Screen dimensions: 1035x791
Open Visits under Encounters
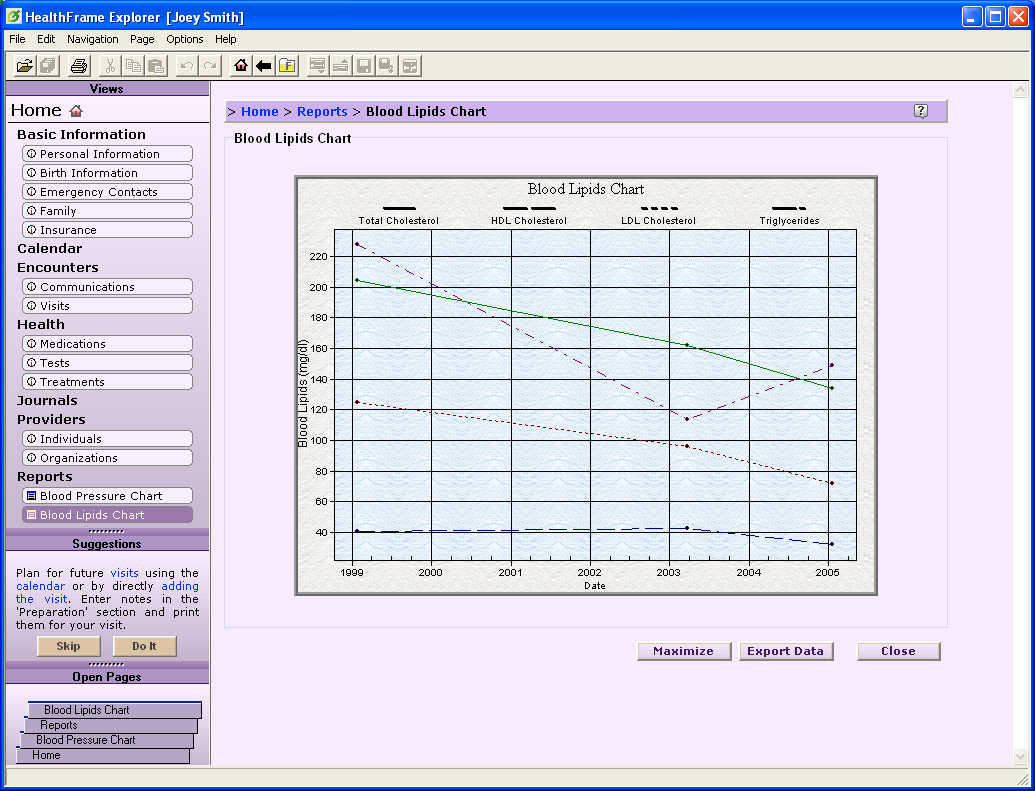[108, 306]
